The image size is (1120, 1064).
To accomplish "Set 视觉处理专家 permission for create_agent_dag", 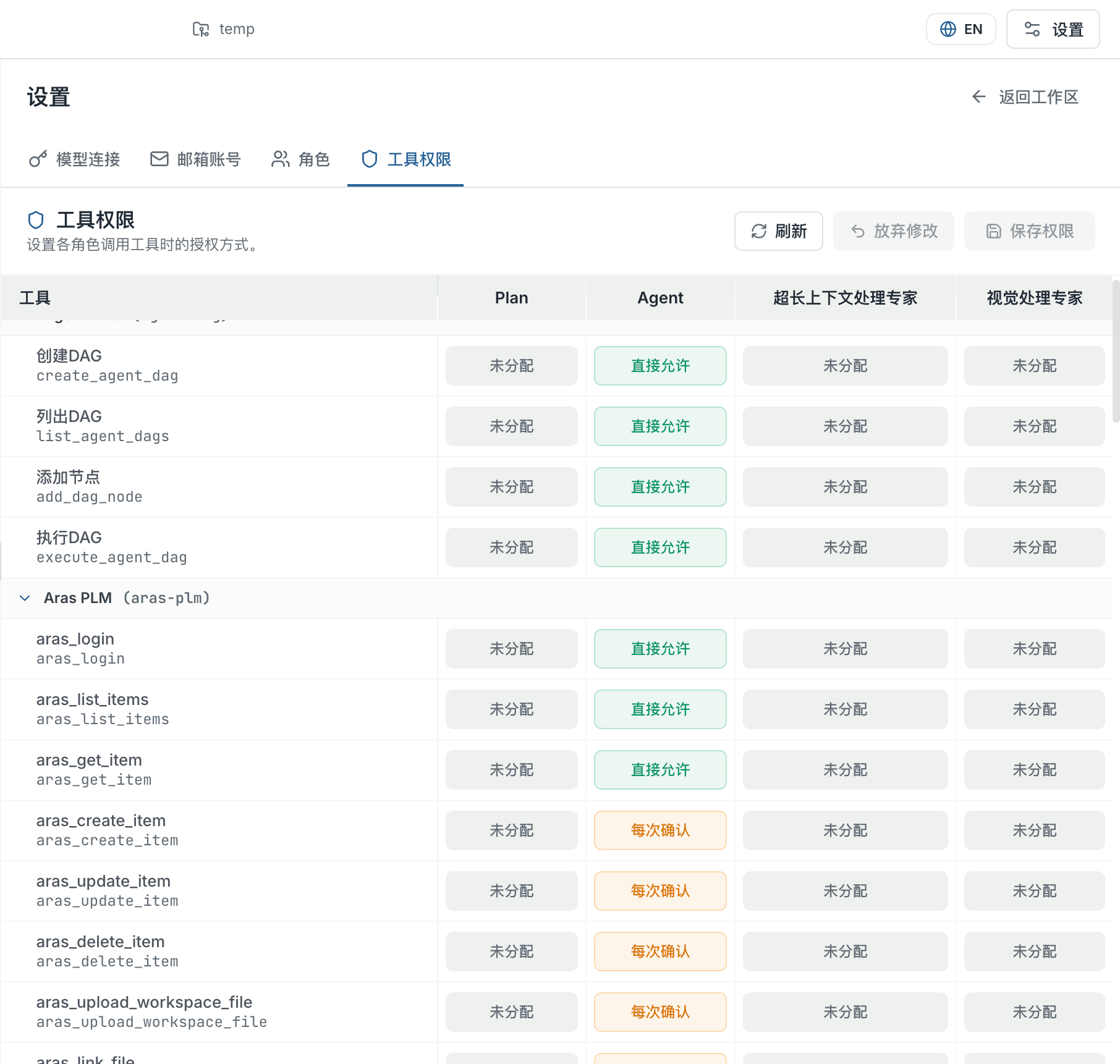I will 1035,366.
